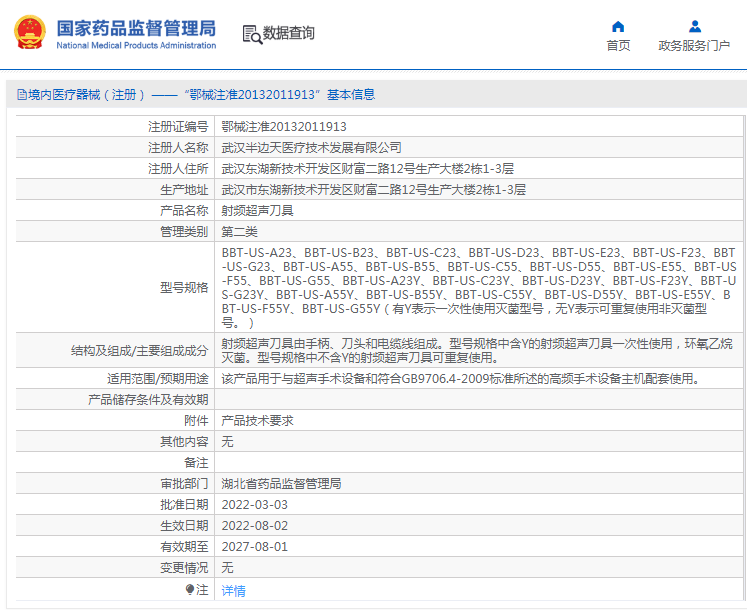Viewport: 747px width, 610px height.
Task: Click production address 武汉市东湖新技术开发区 value
Action: click(374, 190)
